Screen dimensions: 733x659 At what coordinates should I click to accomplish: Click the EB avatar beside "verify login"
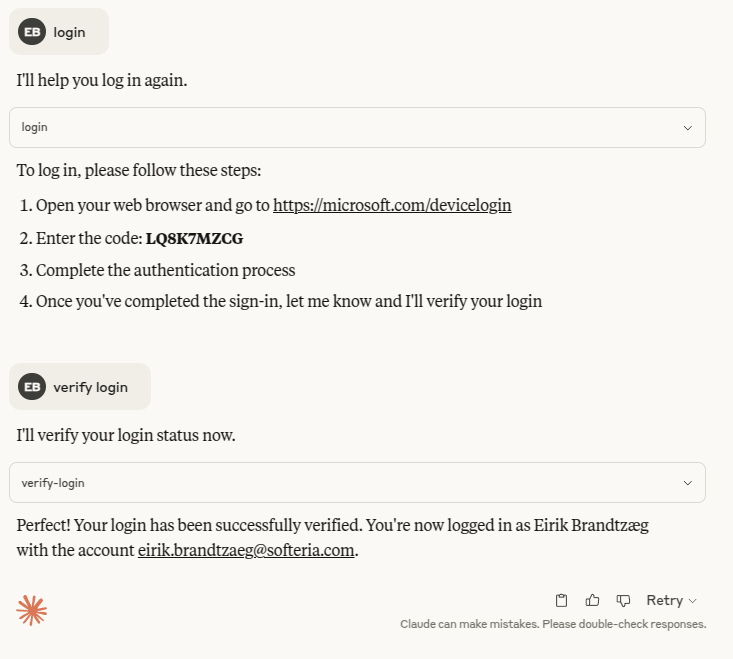pos(32,387)
